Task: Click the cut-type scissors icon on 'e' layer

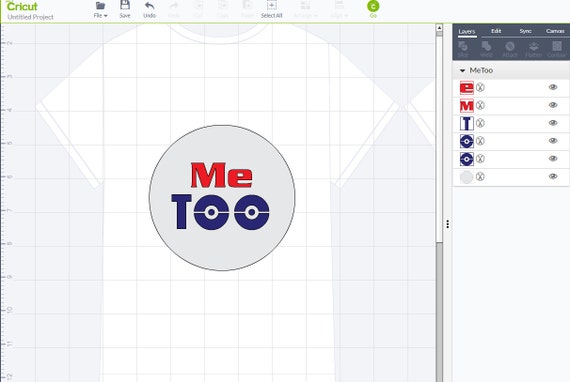Action: [x=480, y=87]
